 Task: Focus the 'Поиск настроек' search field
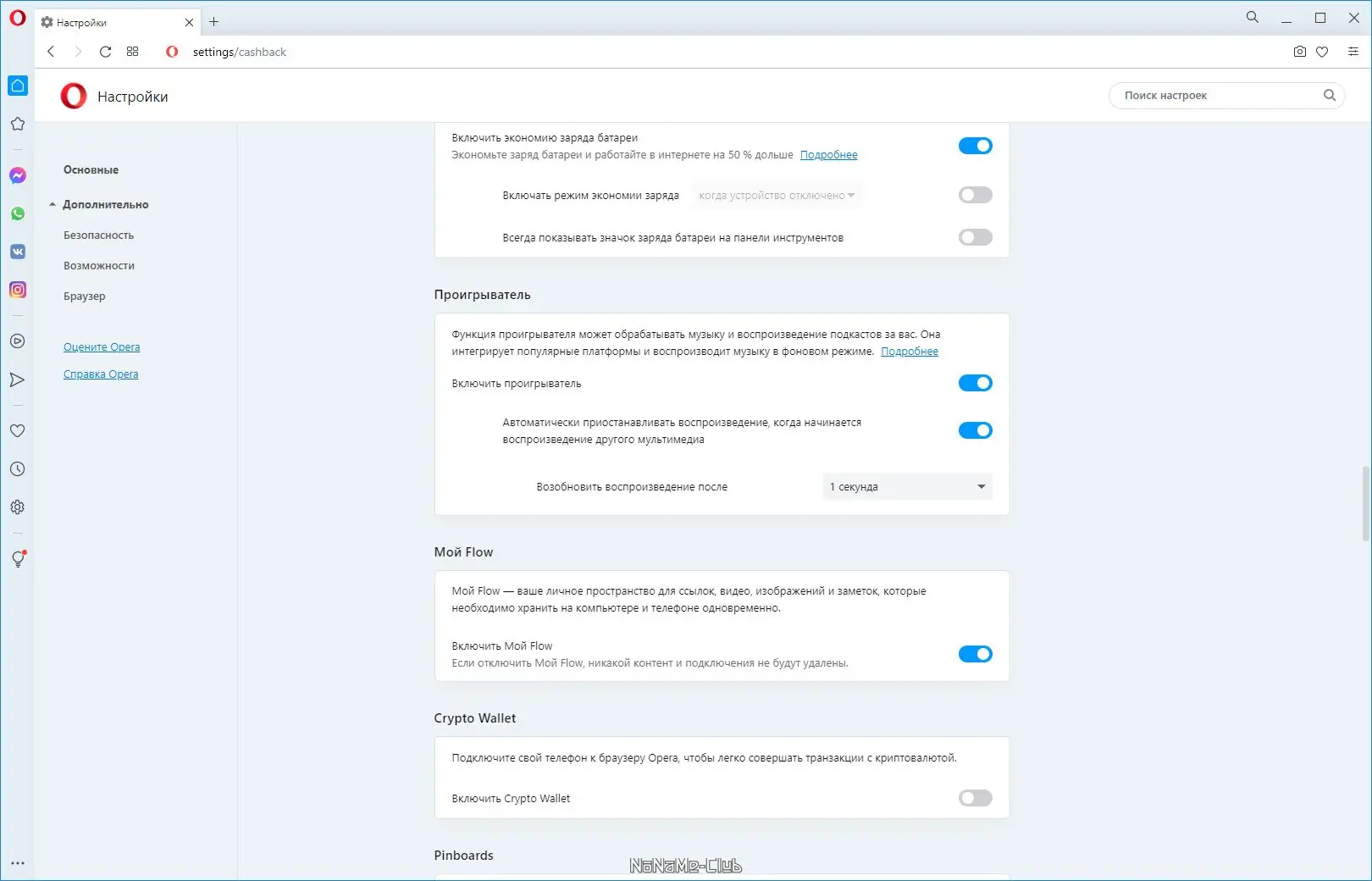[x=1226, y=96]
